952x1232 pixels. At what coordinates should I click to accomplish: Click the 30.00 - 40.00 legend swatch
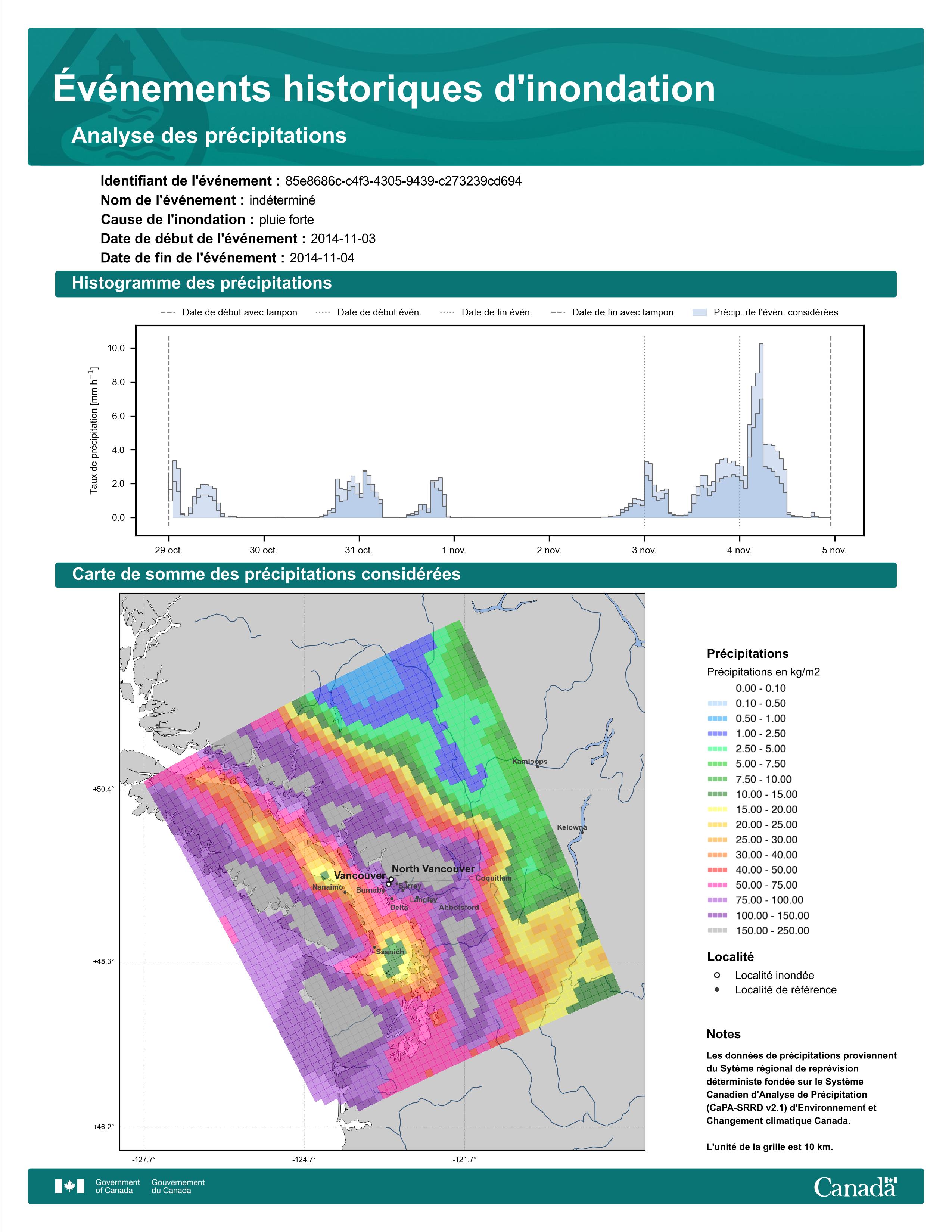(717, 855)
